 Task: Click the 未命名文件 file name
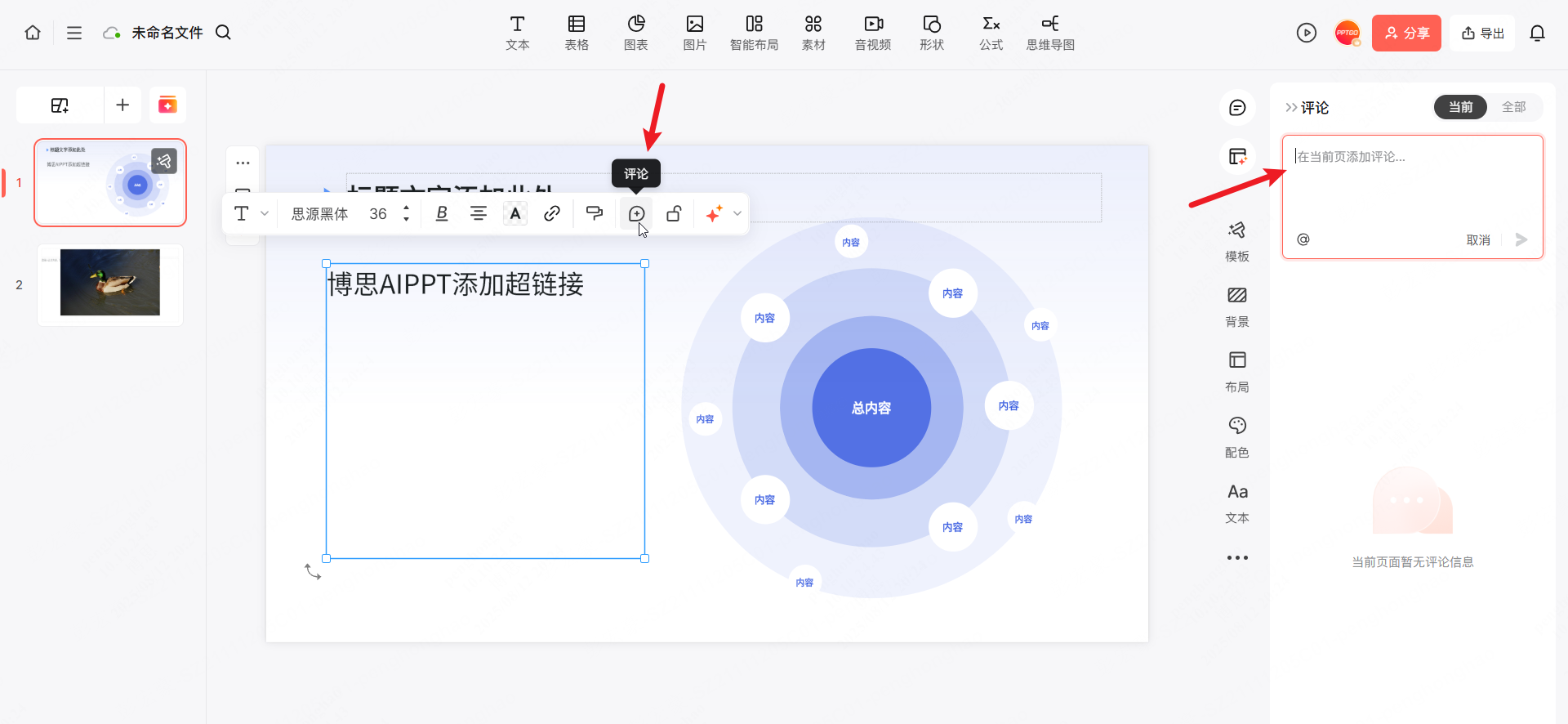tap(167, 33)
